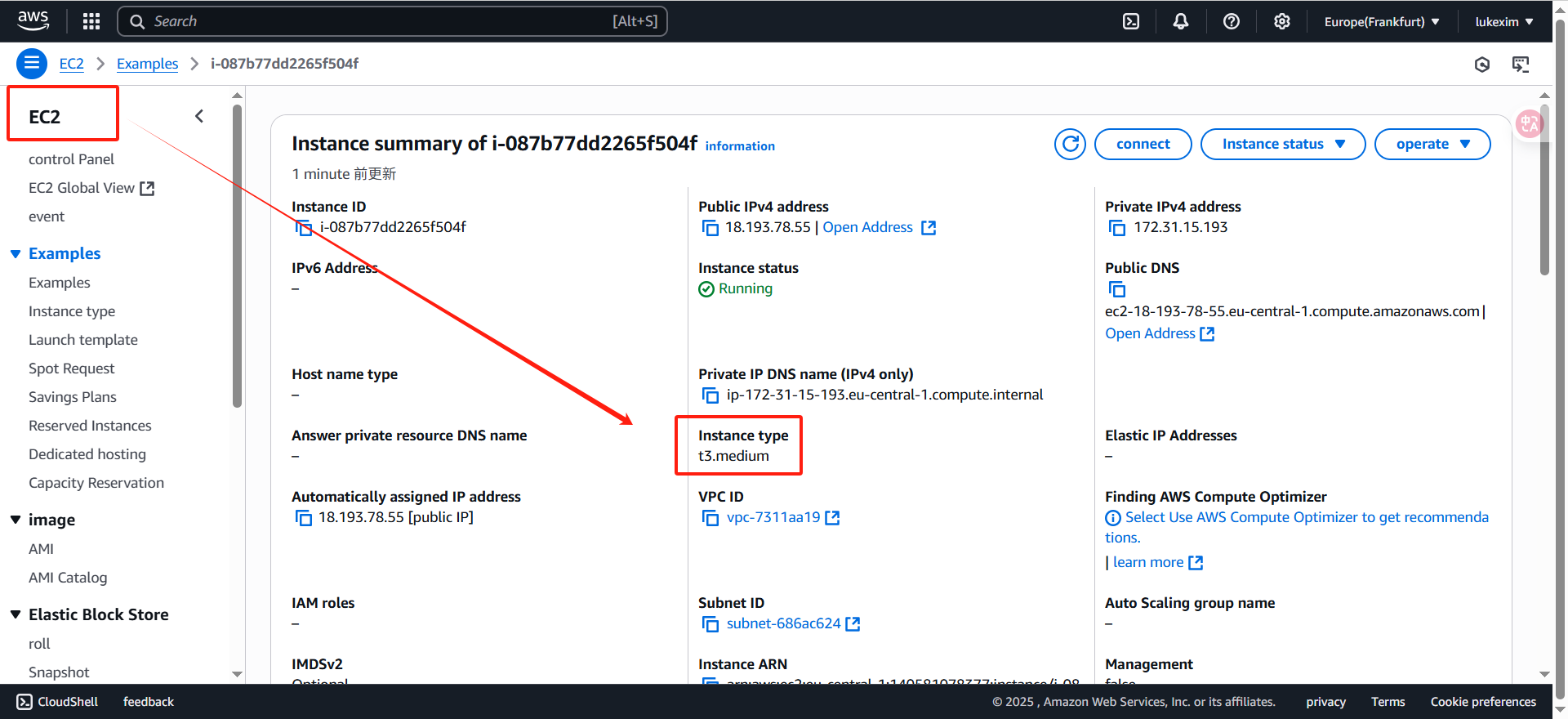The width and height of the screenshot is (1568, 719).
Task: Open the information link beside the title
Action: 740,146
